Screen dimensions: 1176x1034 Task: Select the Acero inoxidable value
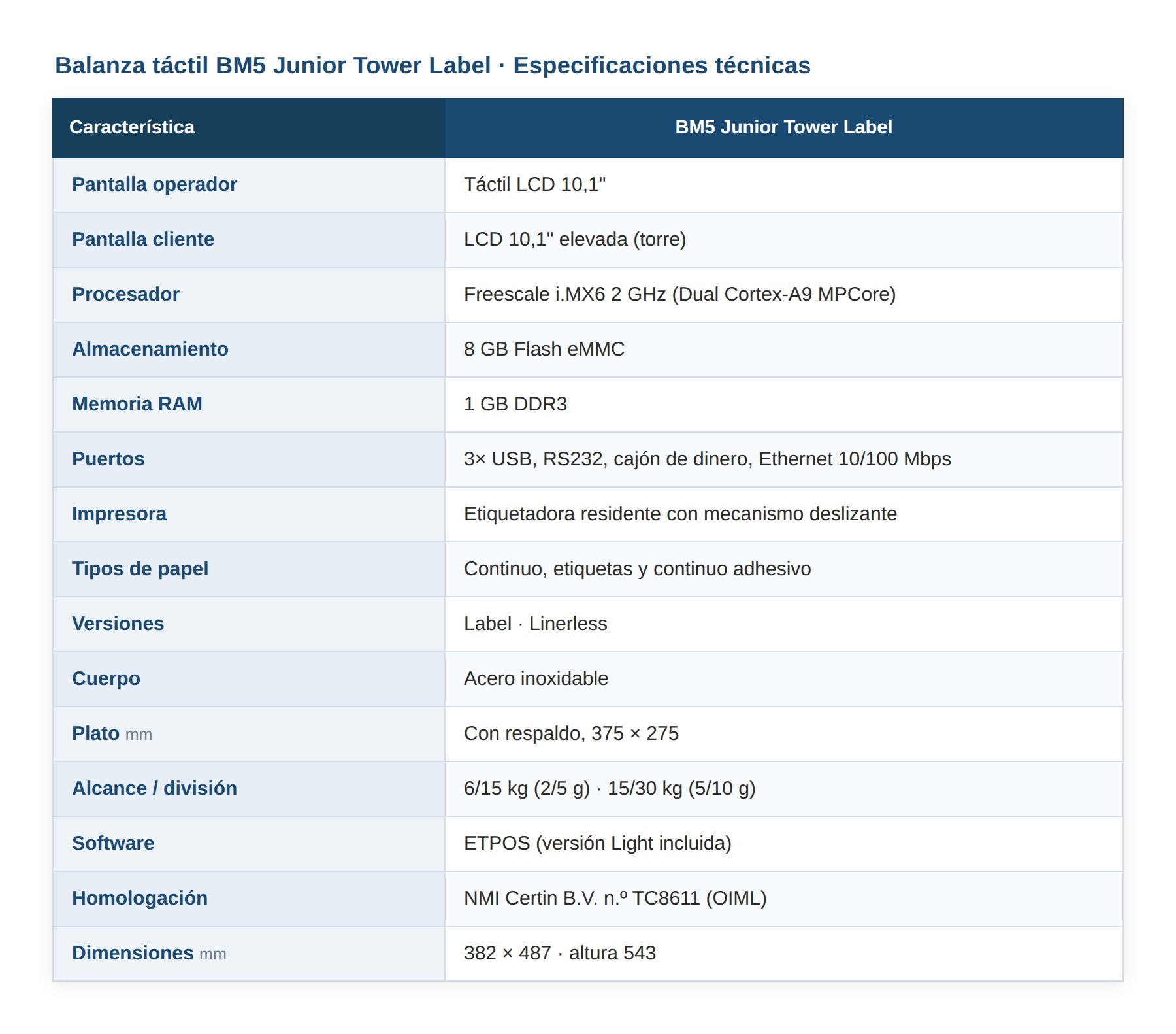coord(536,678)
